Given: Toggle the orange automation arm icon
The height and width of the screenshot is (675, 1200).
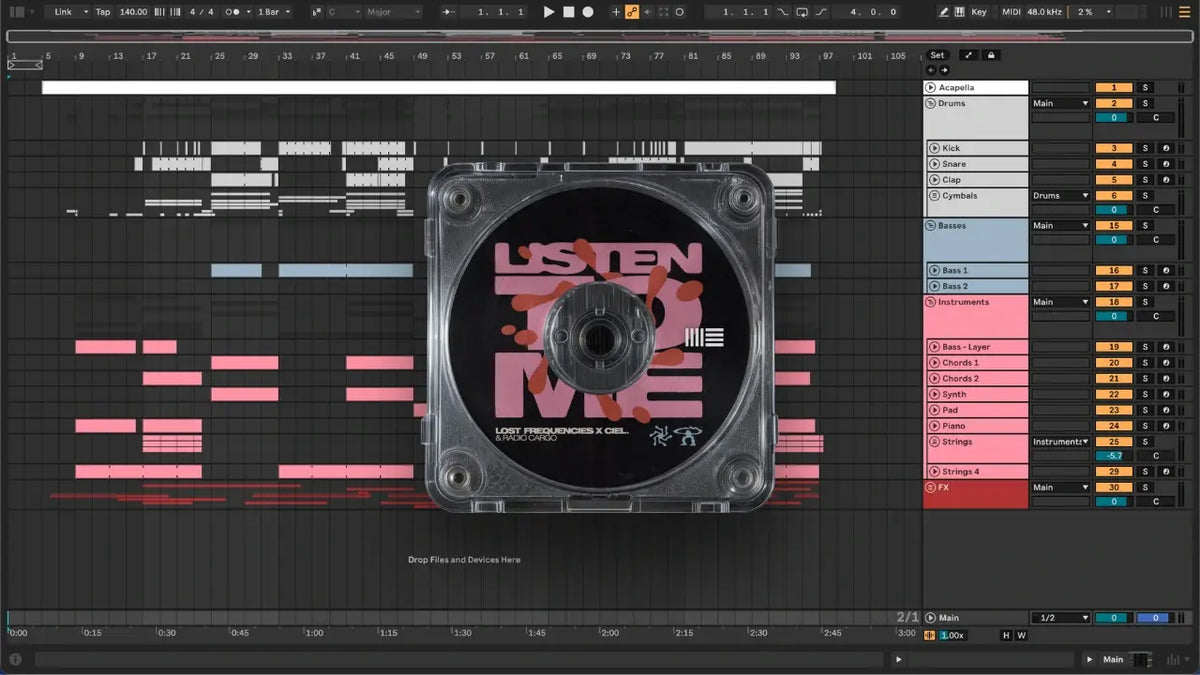Looking at the screenshot, I should (632, 12).
